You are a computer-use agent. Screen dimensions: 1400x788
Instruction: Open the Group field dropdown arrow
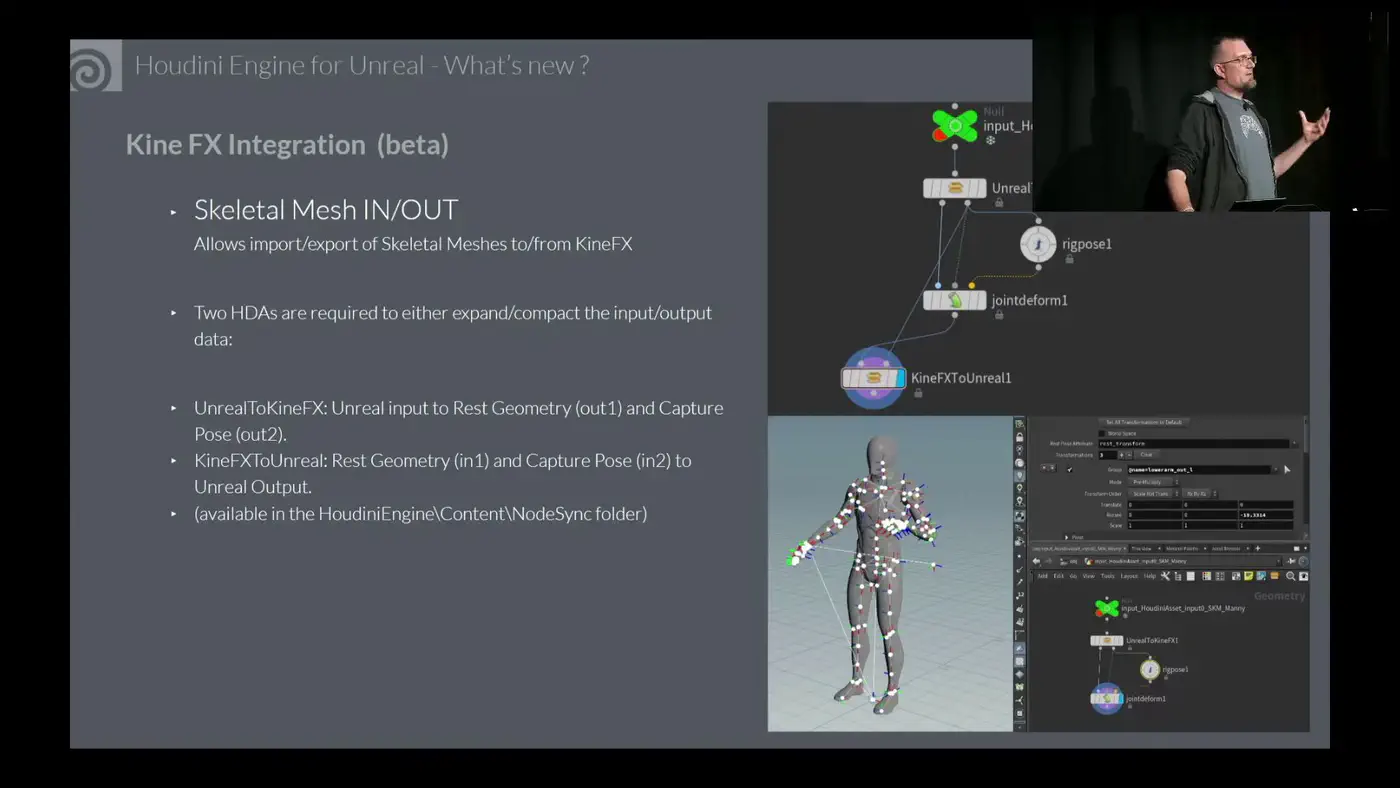(1275, 470)
